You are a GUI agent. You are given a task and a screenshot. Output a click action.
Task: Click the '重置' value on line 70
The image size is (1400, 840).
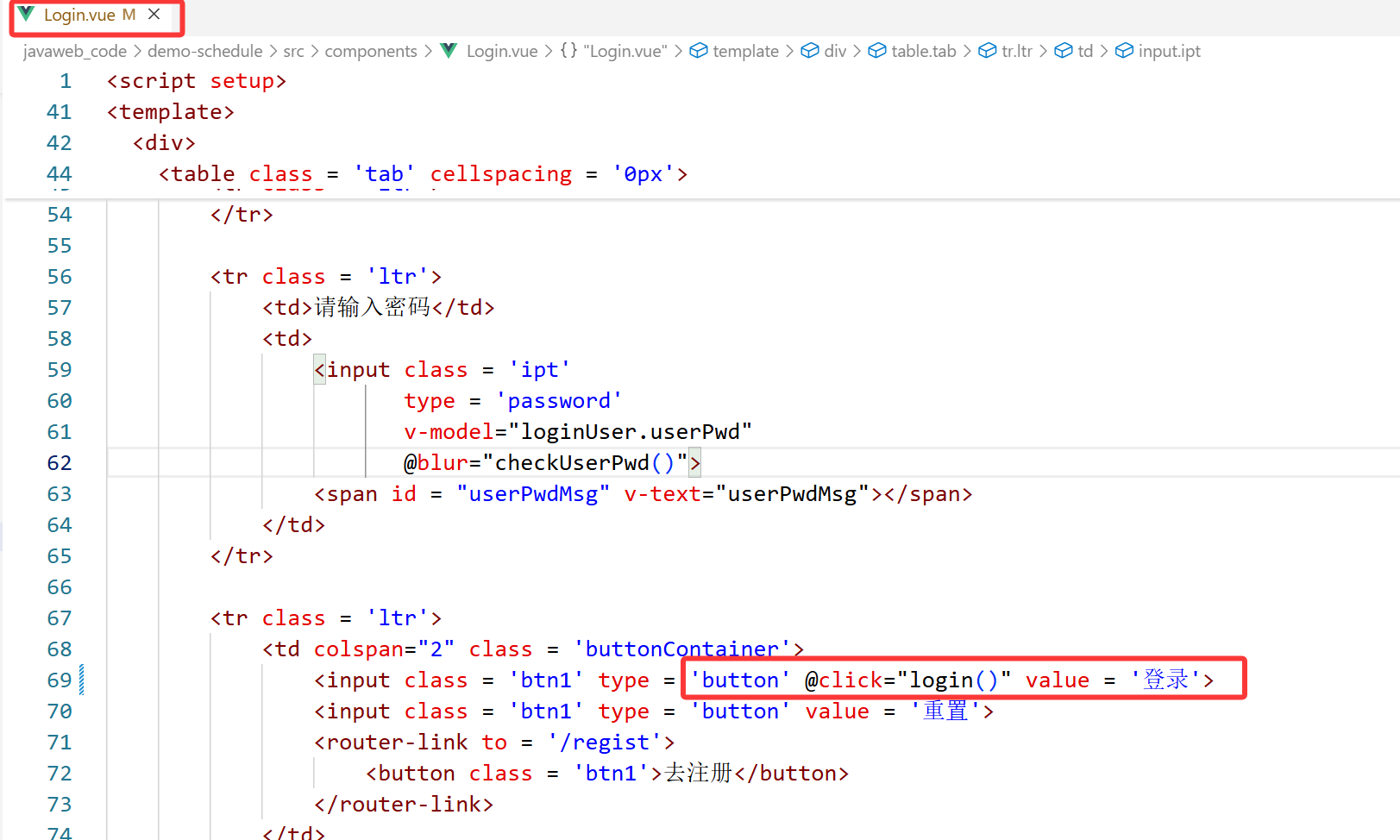(x=946, y=711)
